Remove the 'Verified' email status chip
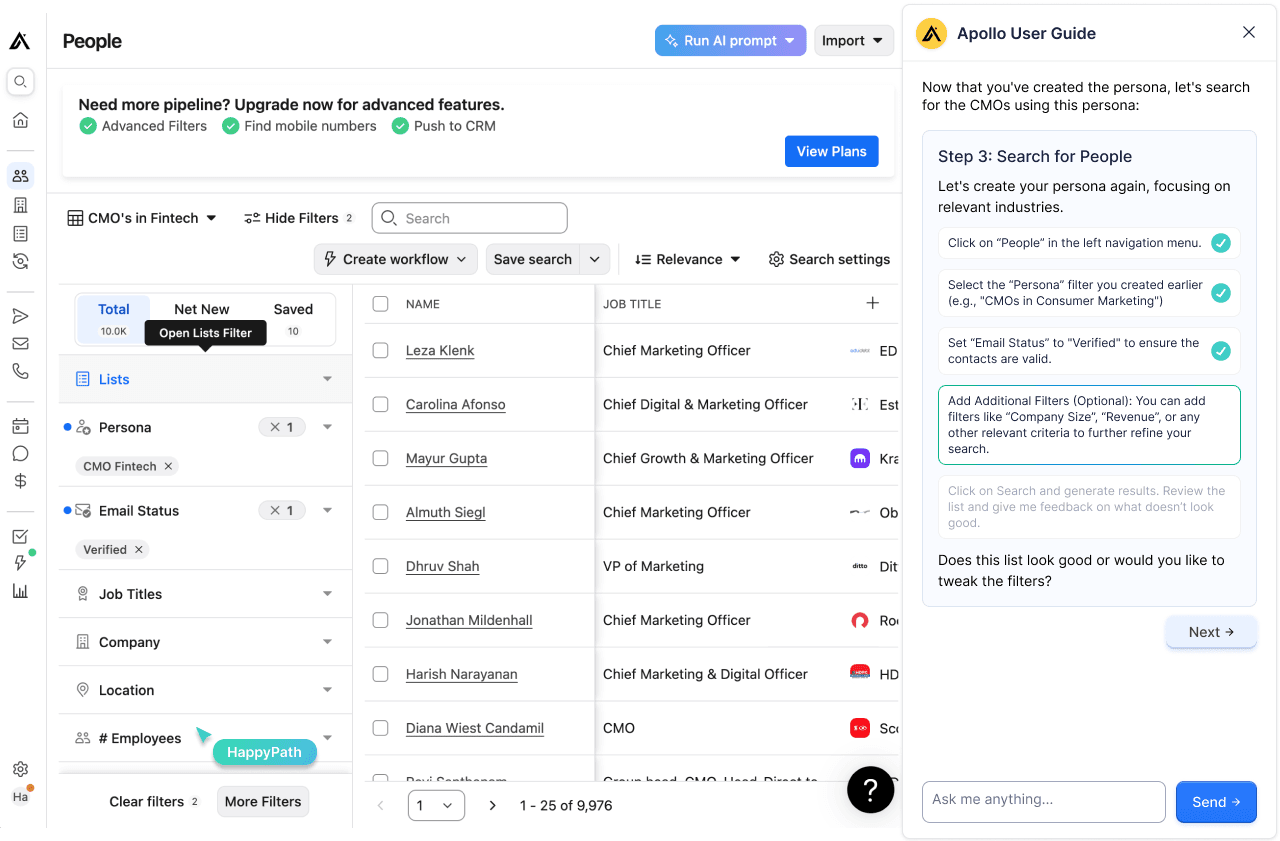Viewport: 1280px width, 841px height. point(139,549)
